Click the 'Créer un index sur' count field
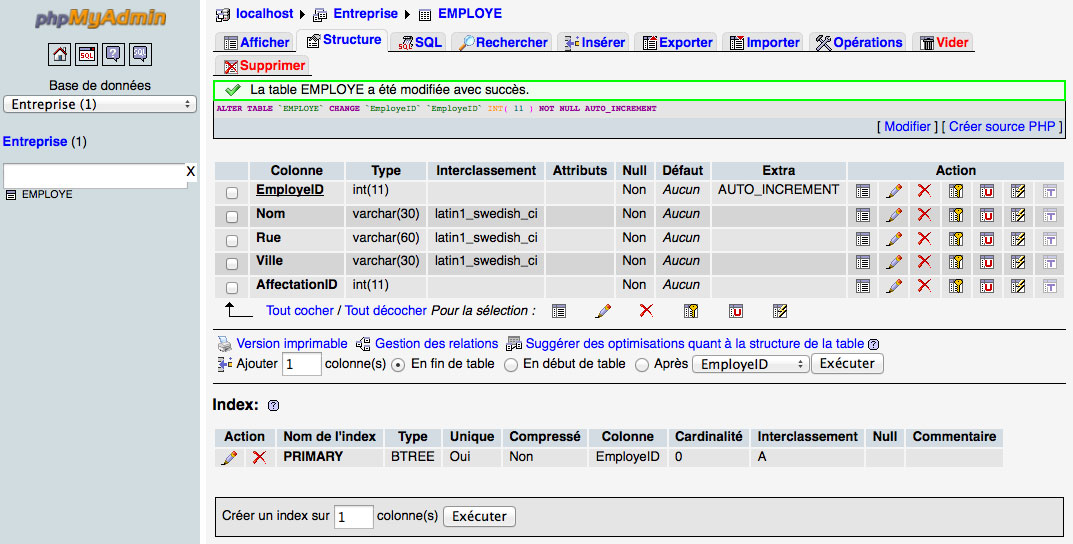Viewport: 1073px width, 544px height. pos(354,517)
